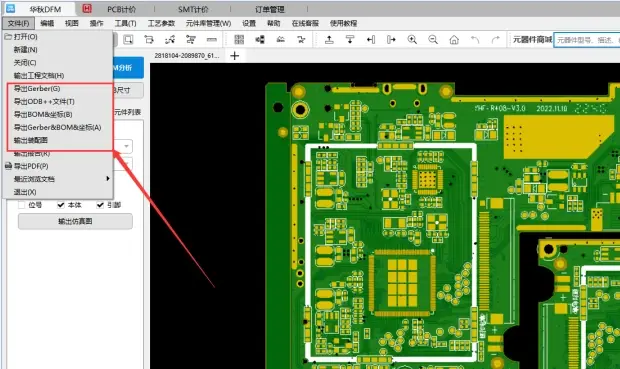Click the redo arrow icon
620x369 pixels.
(x=495, y=40)
